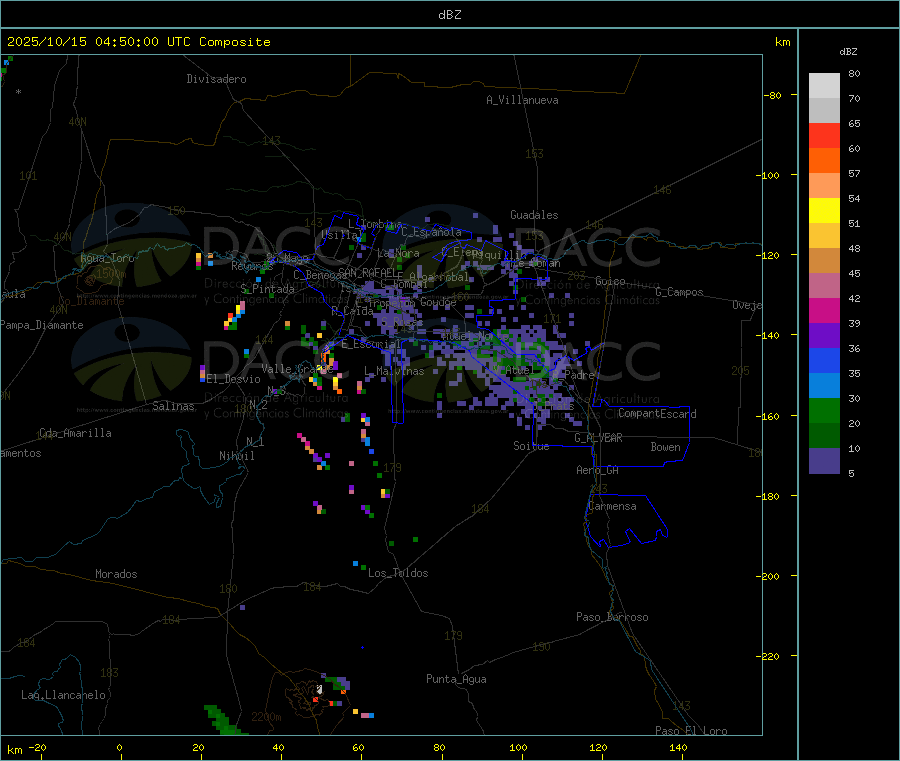Click the timestamp 2025/10/15 04:50:00 UTC Composite
Viewport: 900px width, 761px height.
pyautogui.click(x=138, y=42)
